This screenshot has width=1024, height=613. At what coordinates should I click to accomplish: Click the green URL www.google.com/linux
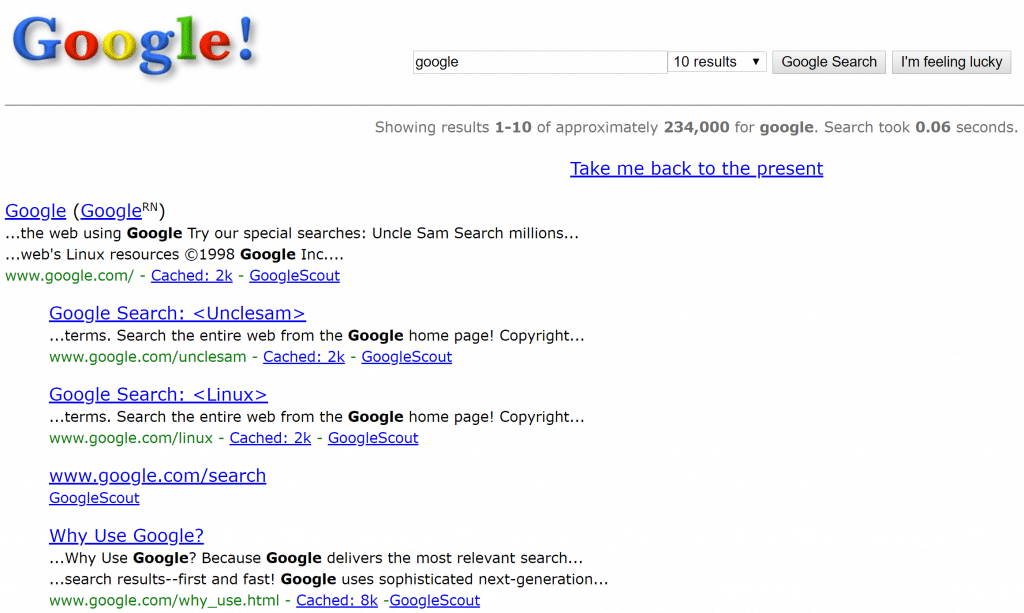[131, 438]
